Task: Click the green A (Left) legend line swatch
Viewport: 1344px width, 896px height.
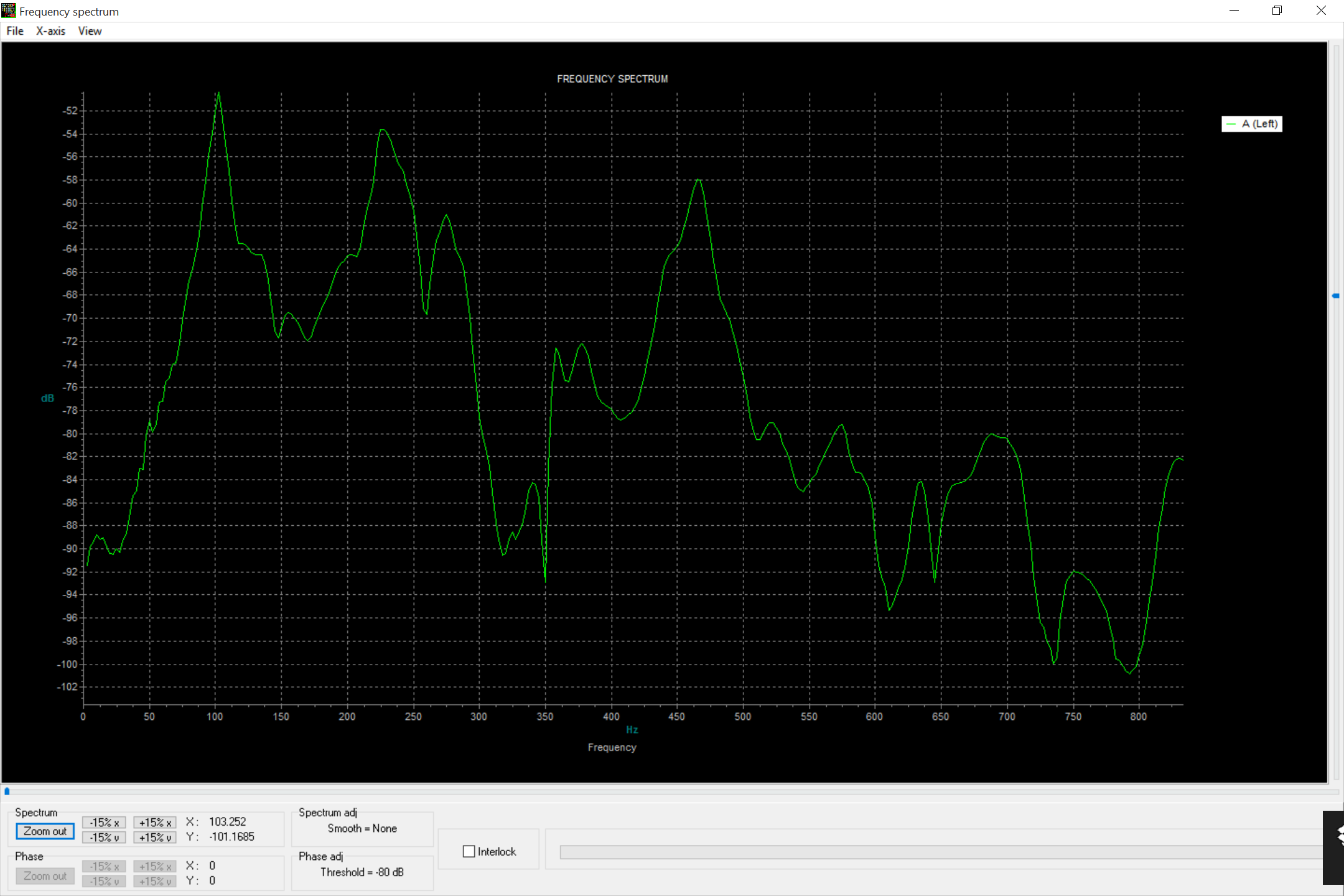Action: click(x=1231, y=124)
